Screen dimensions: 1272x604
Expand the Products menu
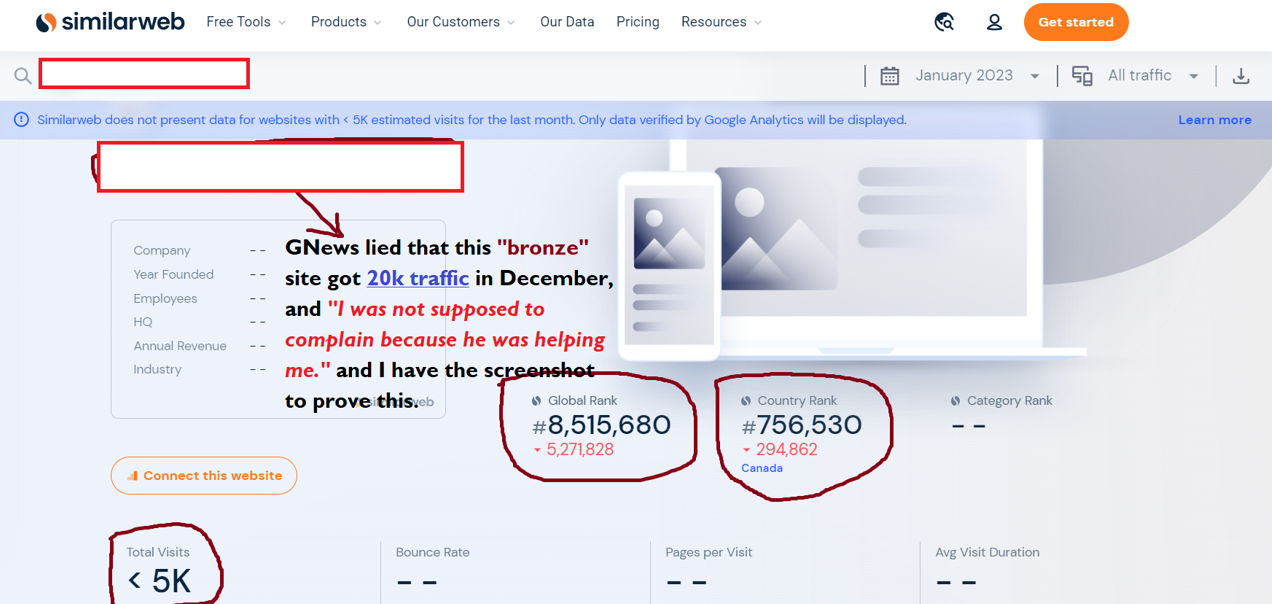point(346,22)
